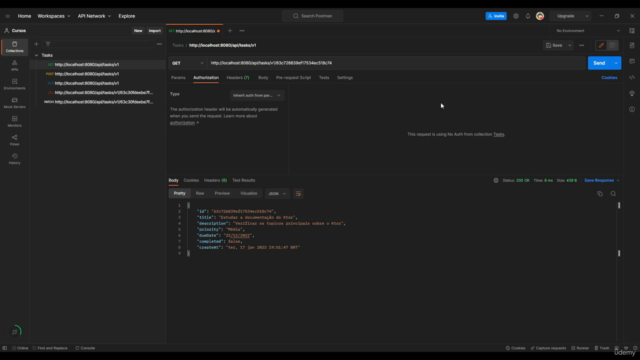Open tab options ellipsis next to request tab
This screenshot has width=640, height=360.
tap(242, 31)
